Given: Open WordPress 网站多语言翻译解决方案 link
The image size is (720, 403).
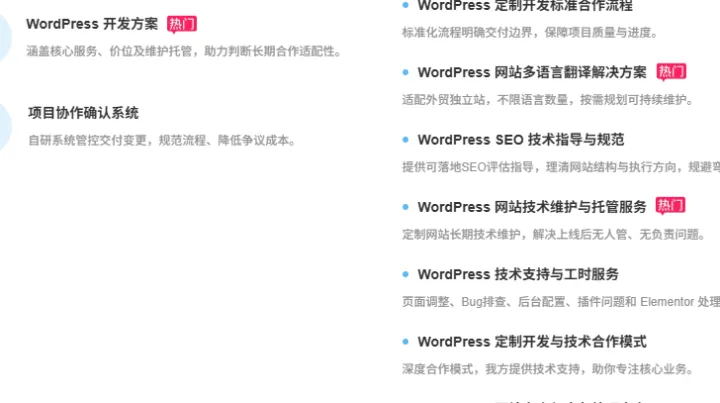Looking at the screenshot, I should [x=532, y=73].
